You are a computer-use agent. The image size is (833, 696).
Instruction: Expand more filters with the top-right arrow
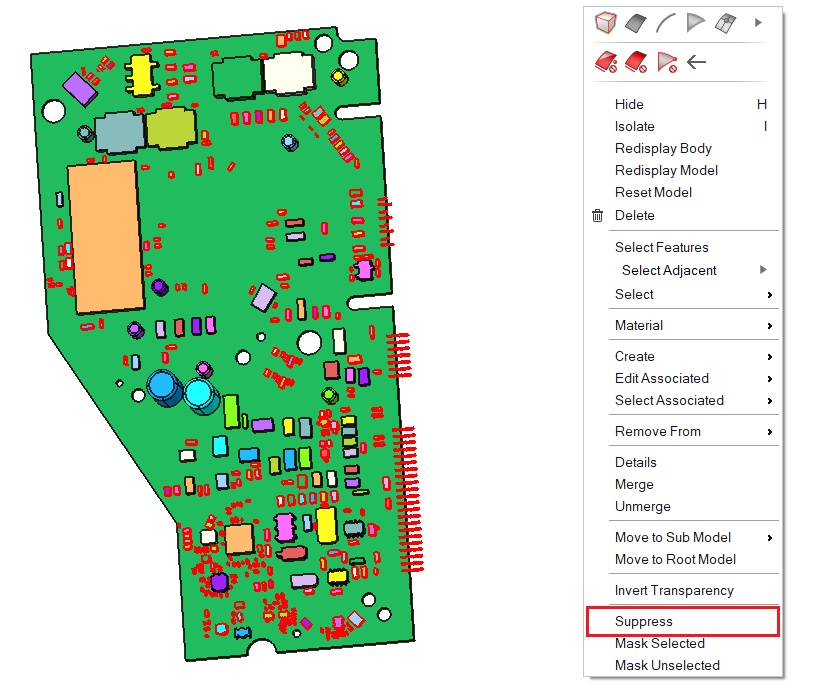(759, 22)
